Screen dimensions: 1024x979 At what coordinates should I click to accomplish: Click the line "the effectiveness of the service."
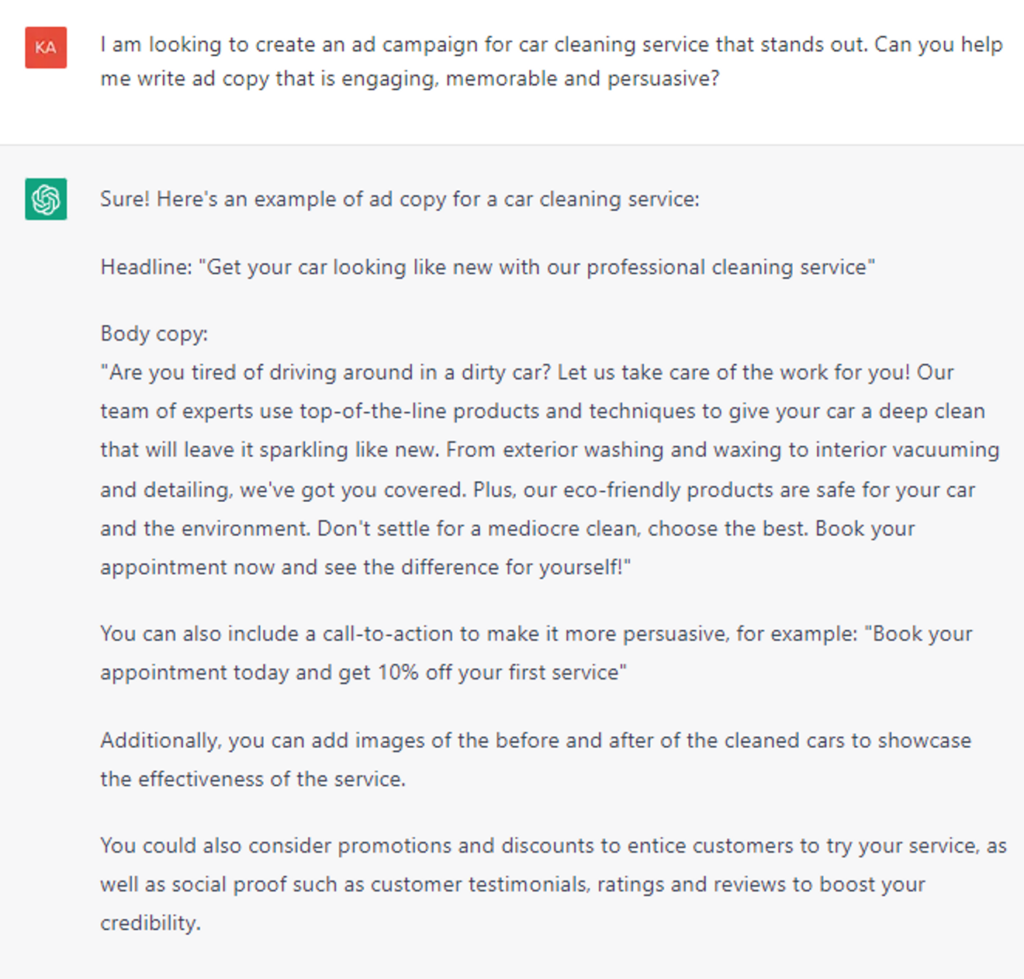point(253,779)
